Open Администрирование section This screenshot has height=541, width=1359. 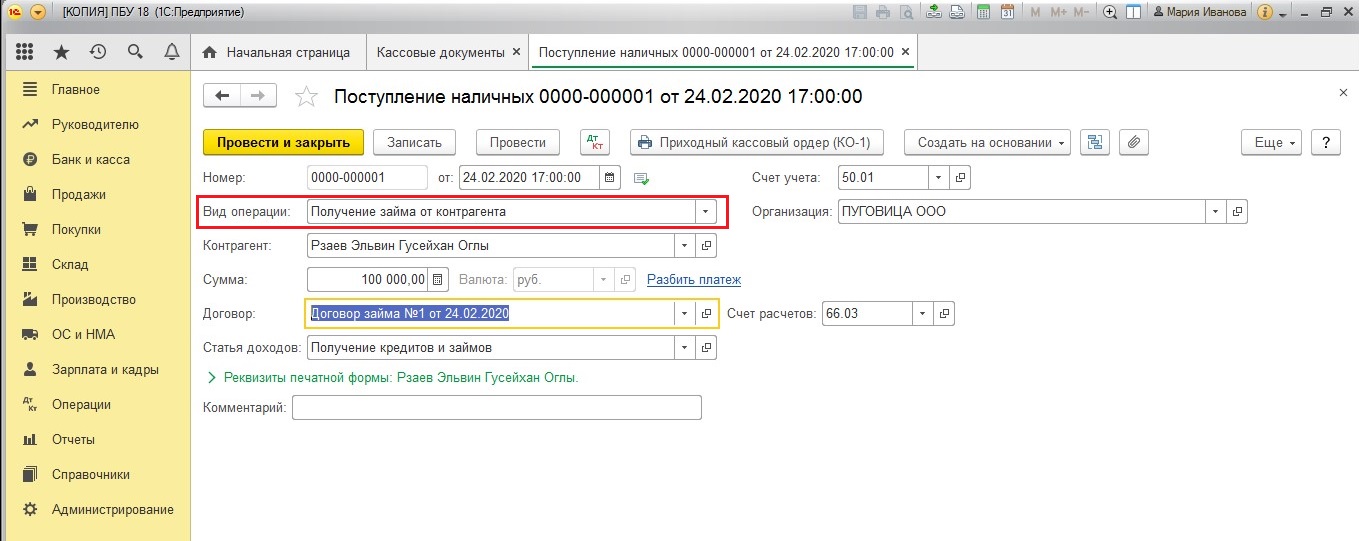pyautogui.click(x=112, y=509)
